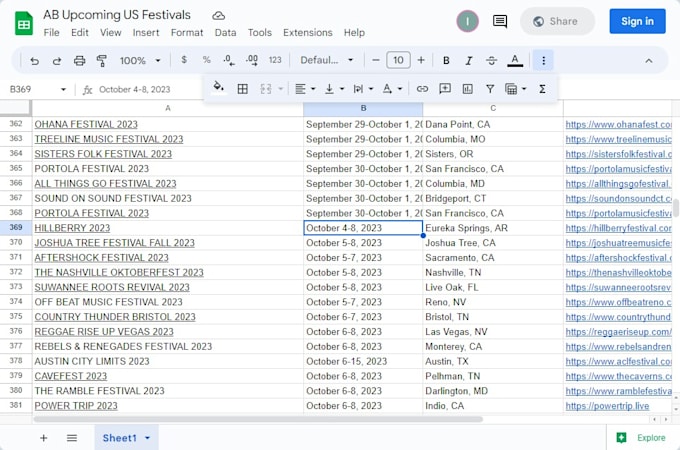Image resolution: width=680 pixels, height=450 pixels.
Task: Increase decimal places icon
Action: click(x=252, y=60)
